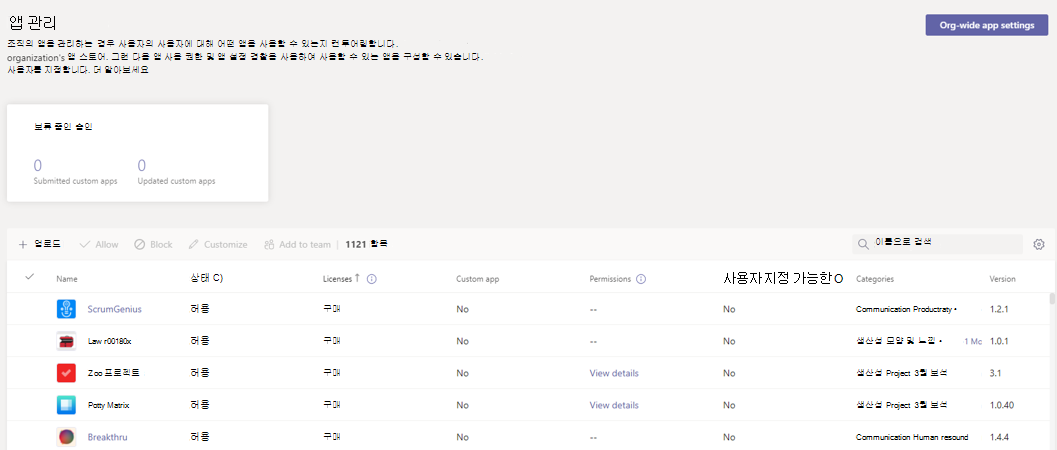Open table column settings gear
This screenshot has height=450, width=1057.
(1039, 245)
